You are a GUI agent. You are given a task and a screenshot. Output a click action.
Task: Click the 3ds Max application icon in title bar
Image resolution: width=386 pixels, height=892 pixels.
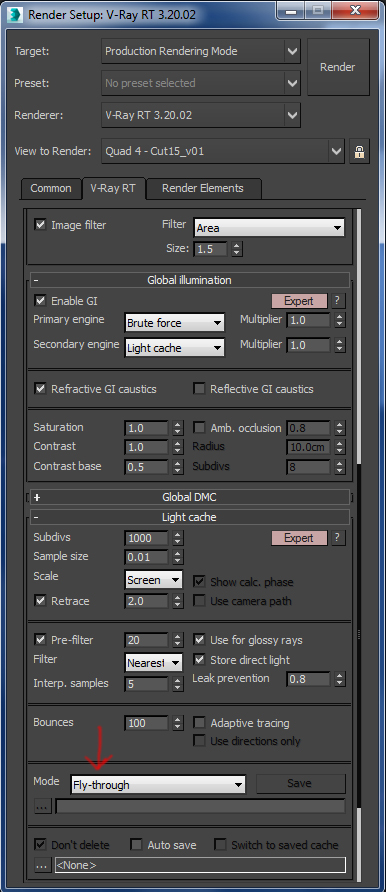tap(16, 14)
